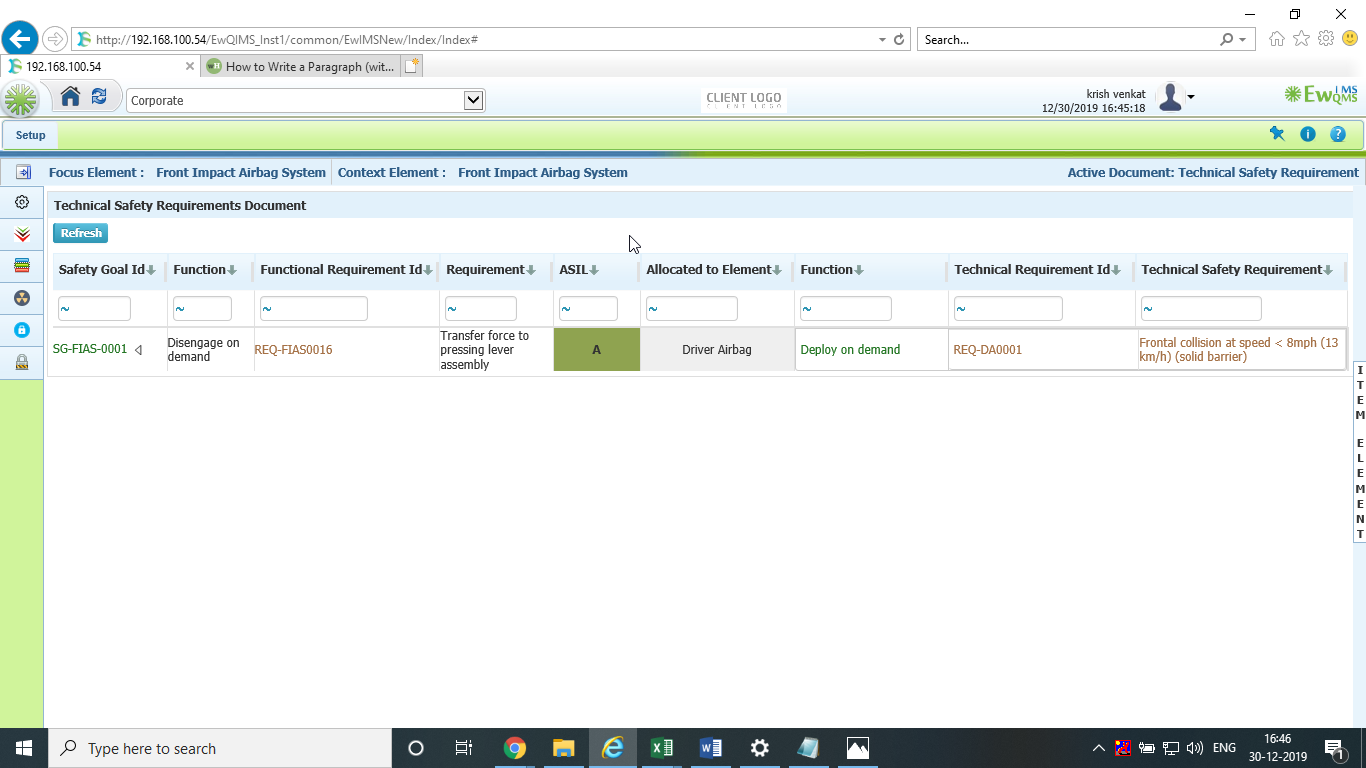The height and width of the screenshot is (768, 1366).
Task: Open Chrome from the taskbar
Action: pyautogui.click(x=515, y=748)
